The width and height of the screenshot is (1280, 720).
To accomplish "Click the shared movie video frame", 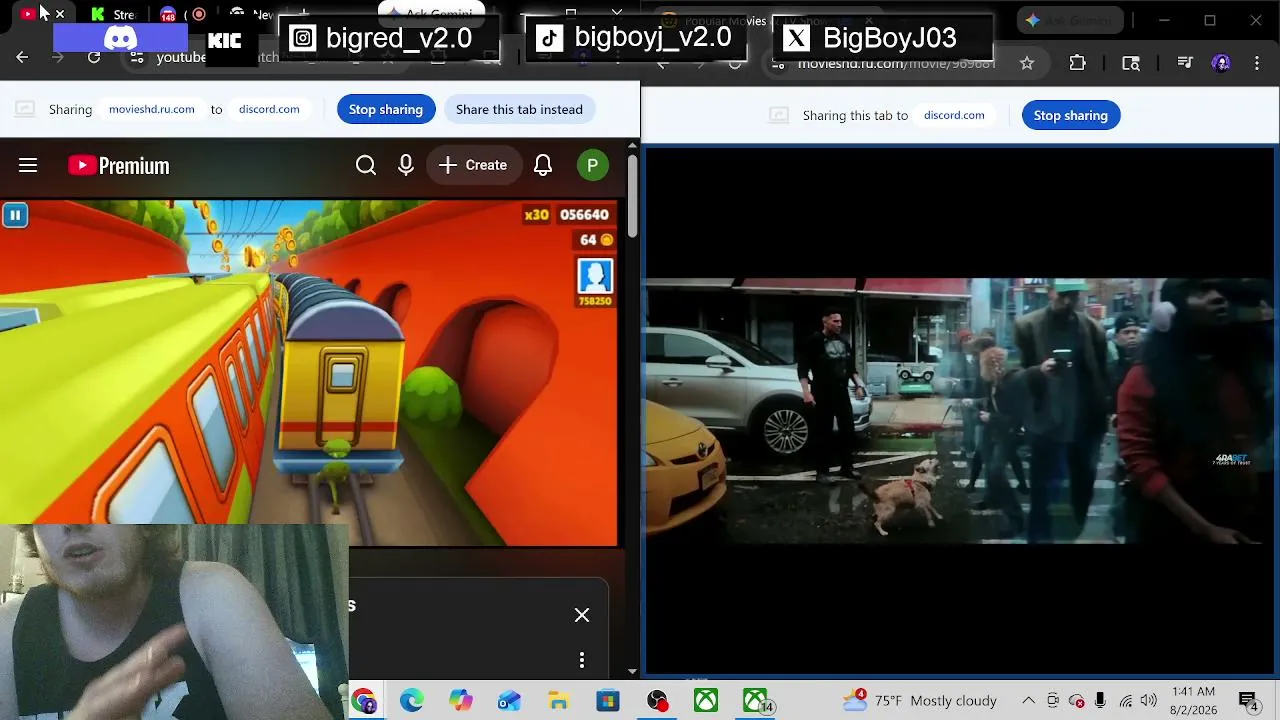I will 960,410.
